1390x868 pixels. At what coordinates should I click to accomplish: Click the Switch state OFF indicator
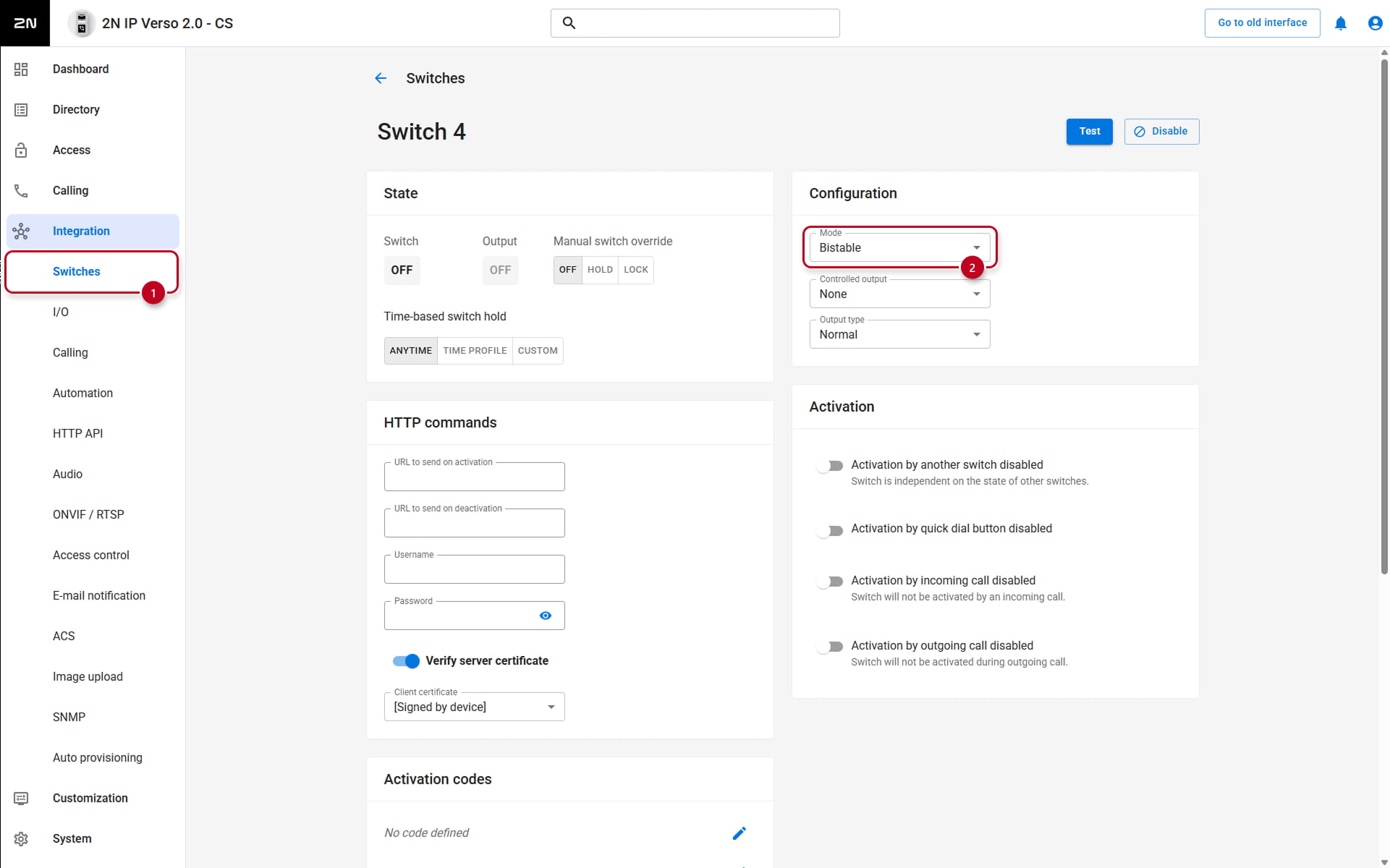[x=402, y=270]
